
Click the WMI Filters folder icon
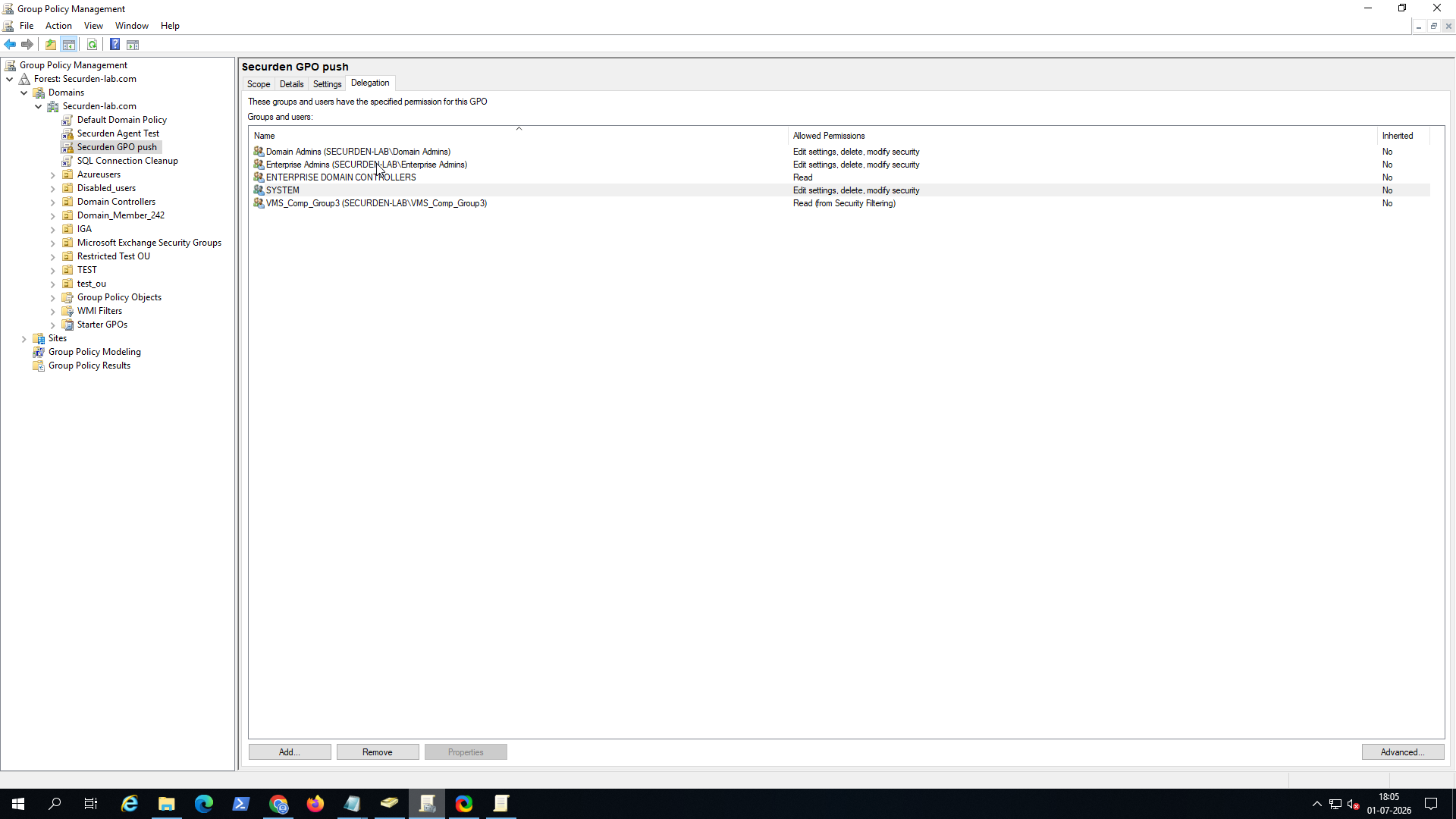(67, 311)
